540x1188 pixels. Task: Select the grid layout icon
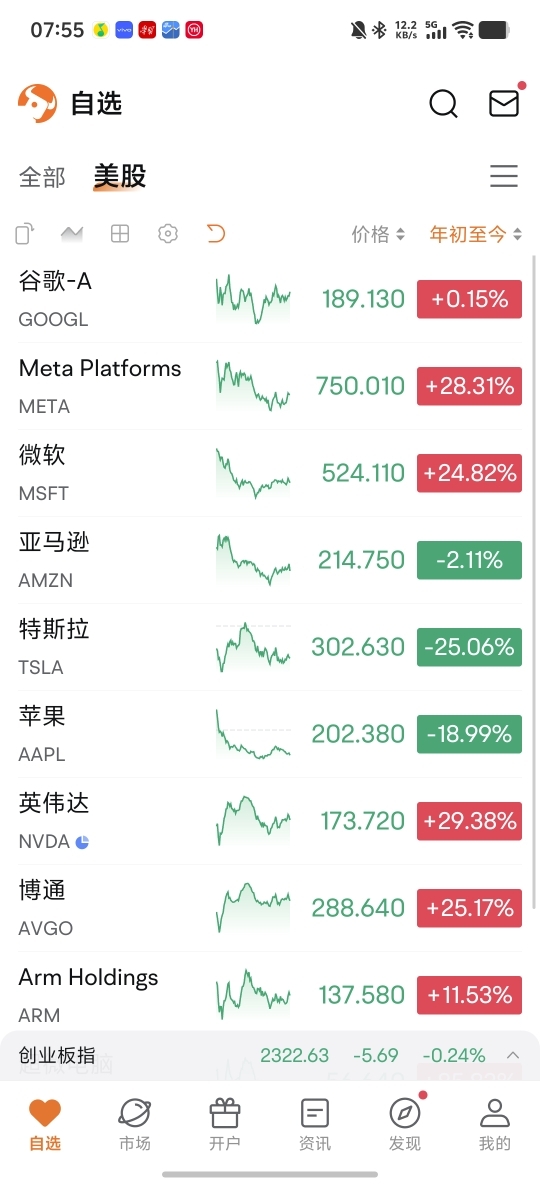(120, 233)
